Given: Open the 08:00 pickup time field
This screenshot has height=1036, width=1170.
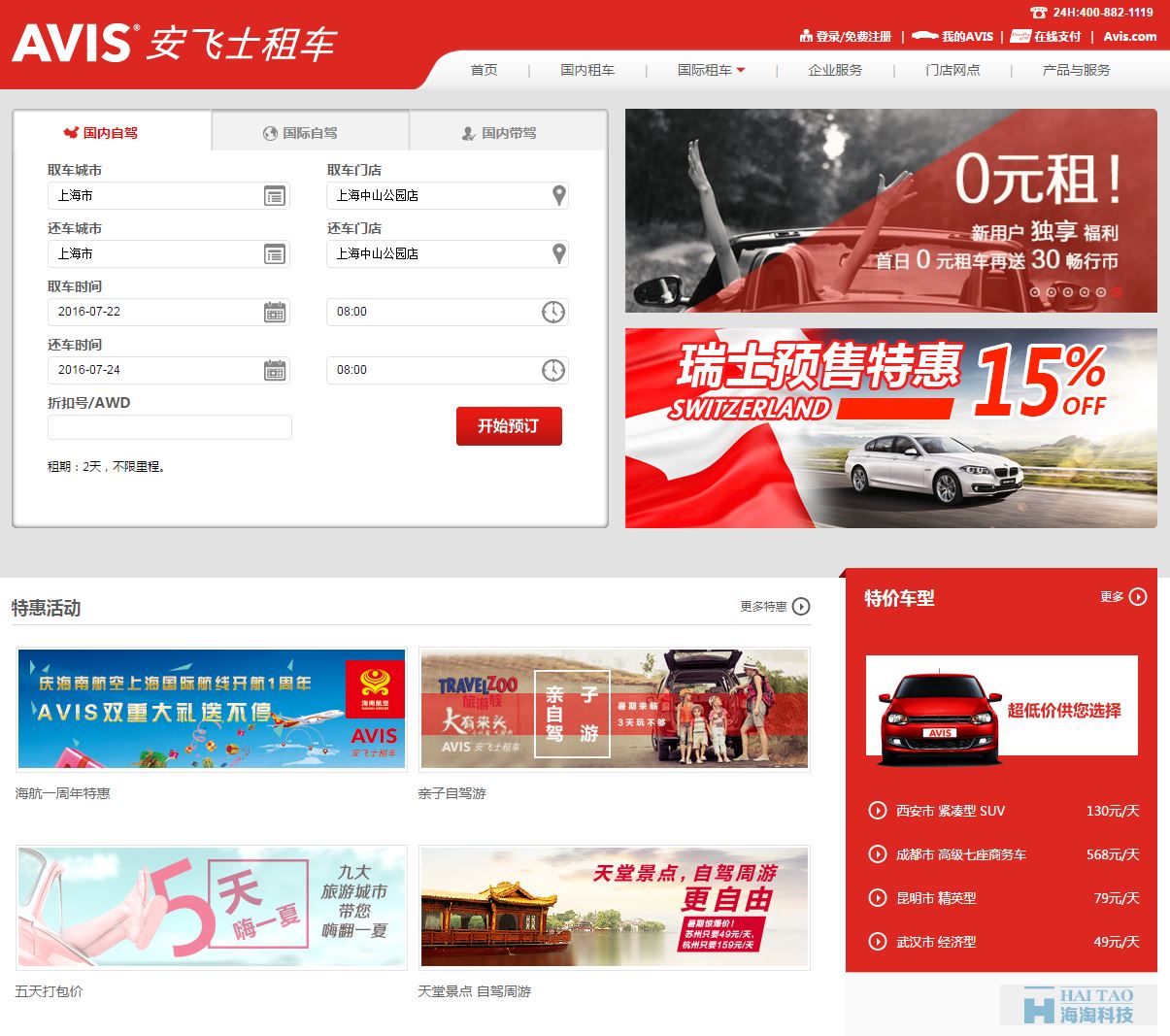Looking at the screenshot, I should pos(432,312).
